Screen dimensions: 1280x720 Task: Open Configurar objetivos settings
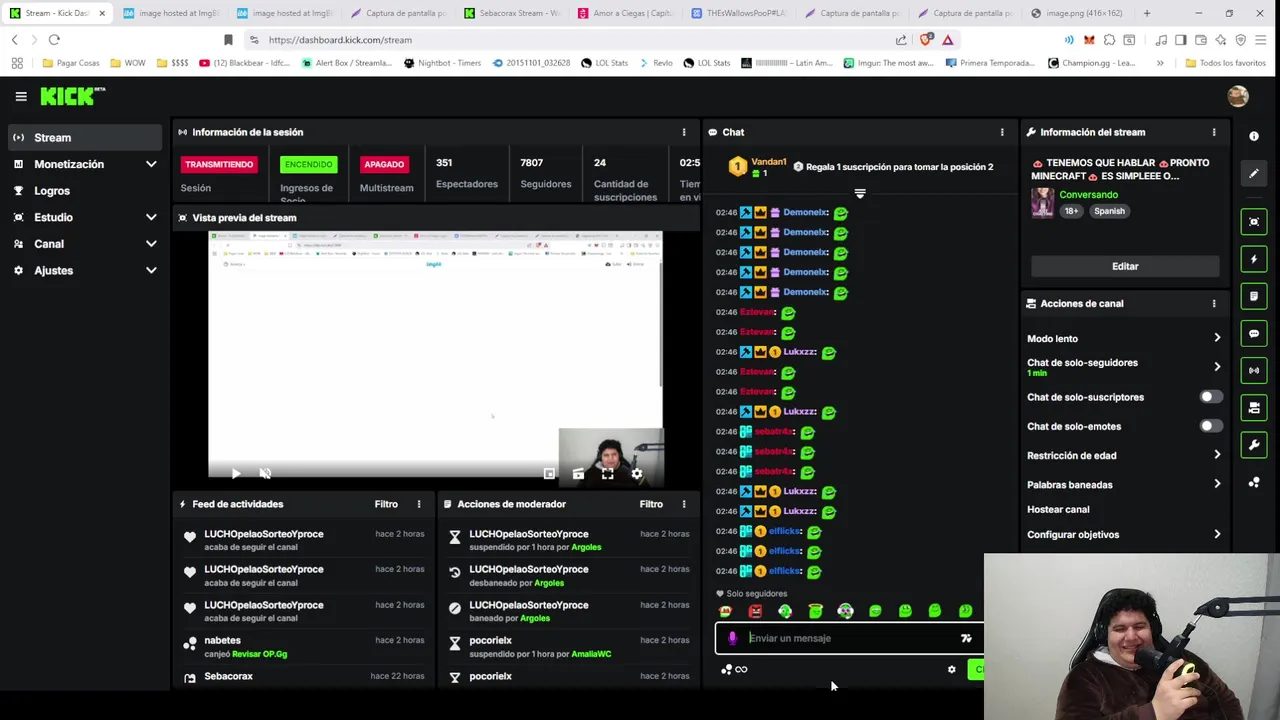pos(1124,534)
